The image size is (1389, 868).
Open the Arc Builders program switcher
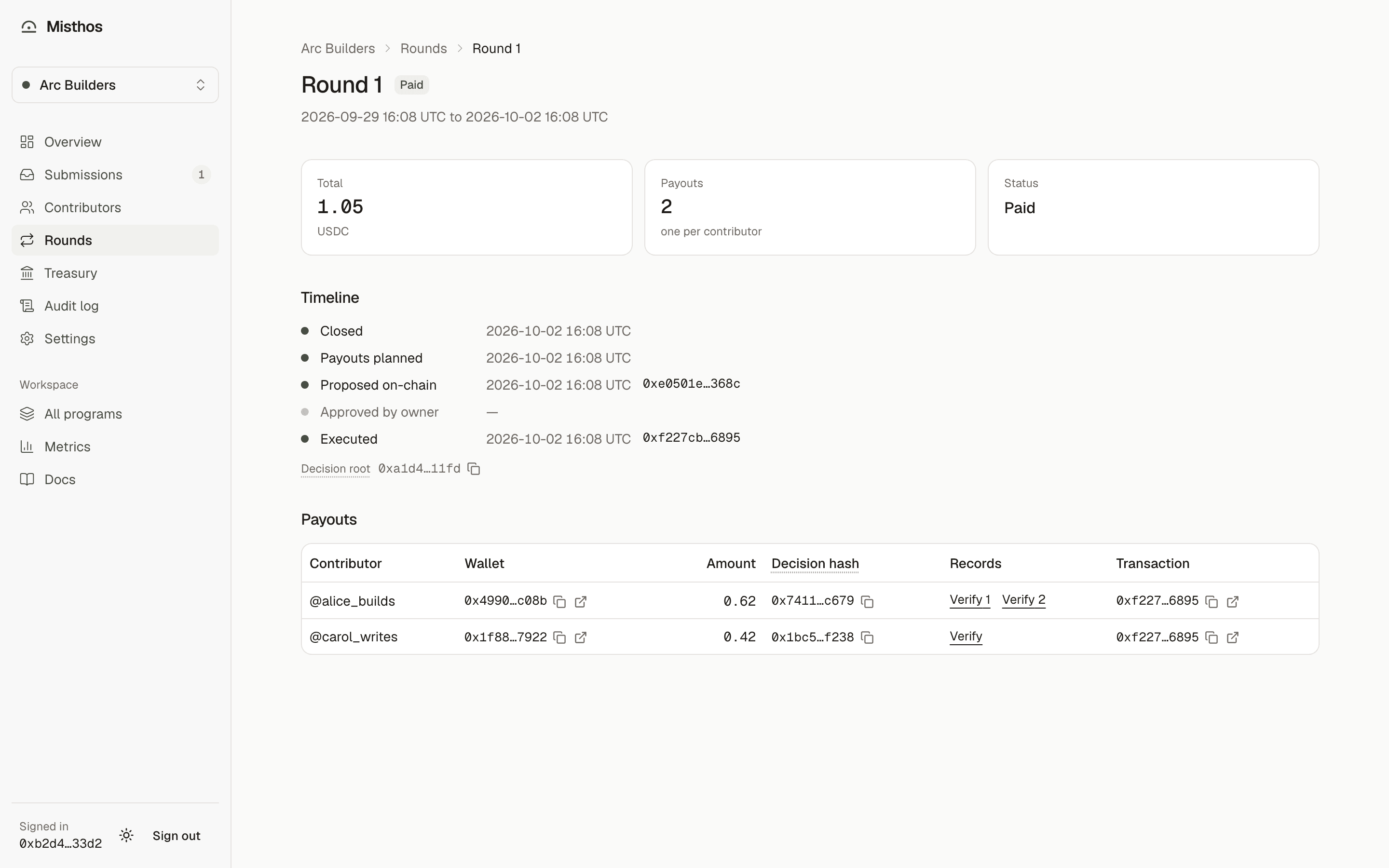[115, 85]
